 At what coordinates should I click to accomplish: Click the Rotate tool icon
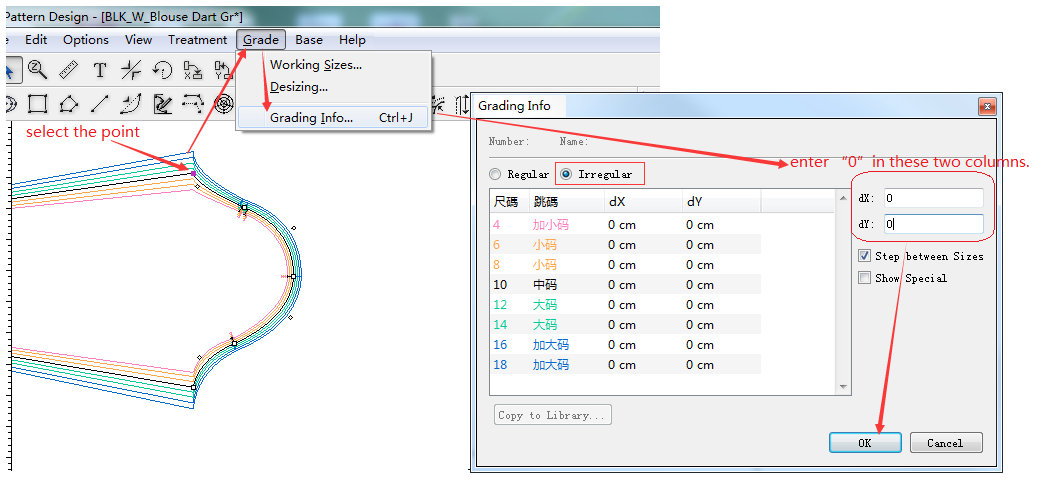(x=162, y=70)
